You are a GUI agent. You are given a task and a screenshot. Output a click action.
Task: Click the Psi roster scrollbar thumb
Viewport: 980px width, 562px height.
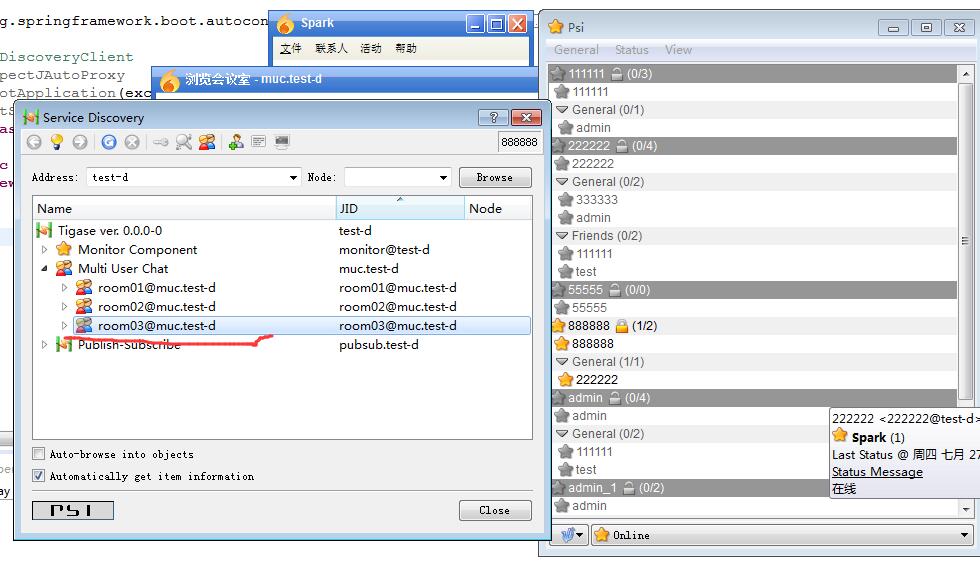pyautogui.click(x=966, y=241)
